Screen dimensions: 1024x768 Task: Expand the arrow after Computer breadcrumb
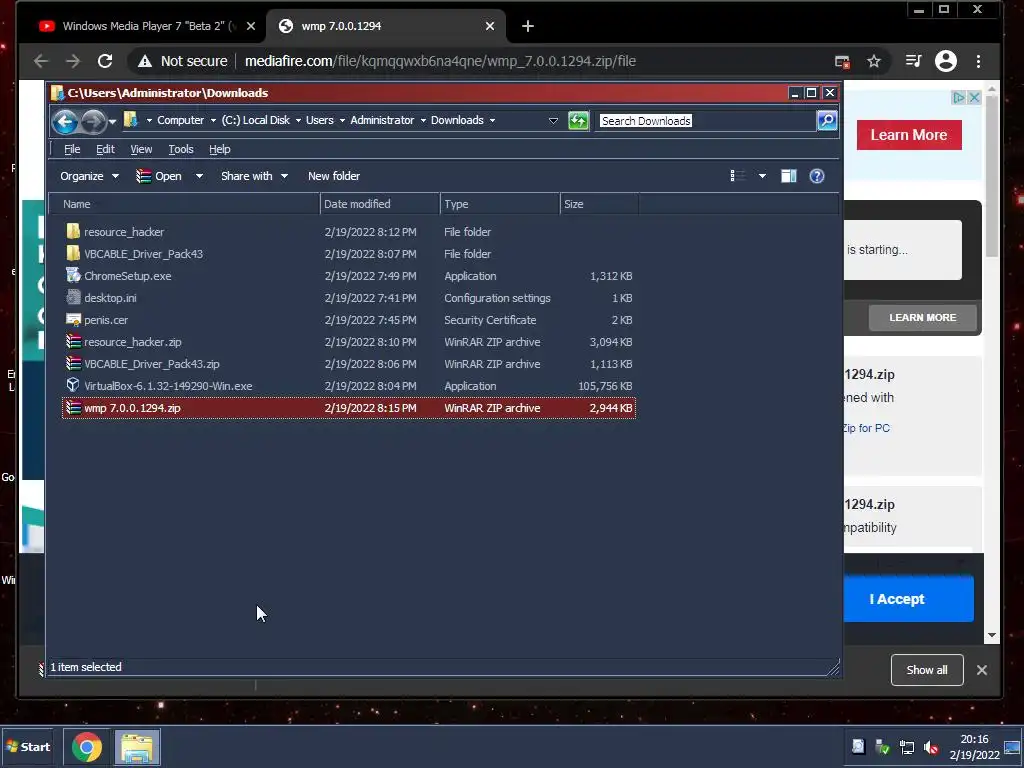(x=213, y=120)
